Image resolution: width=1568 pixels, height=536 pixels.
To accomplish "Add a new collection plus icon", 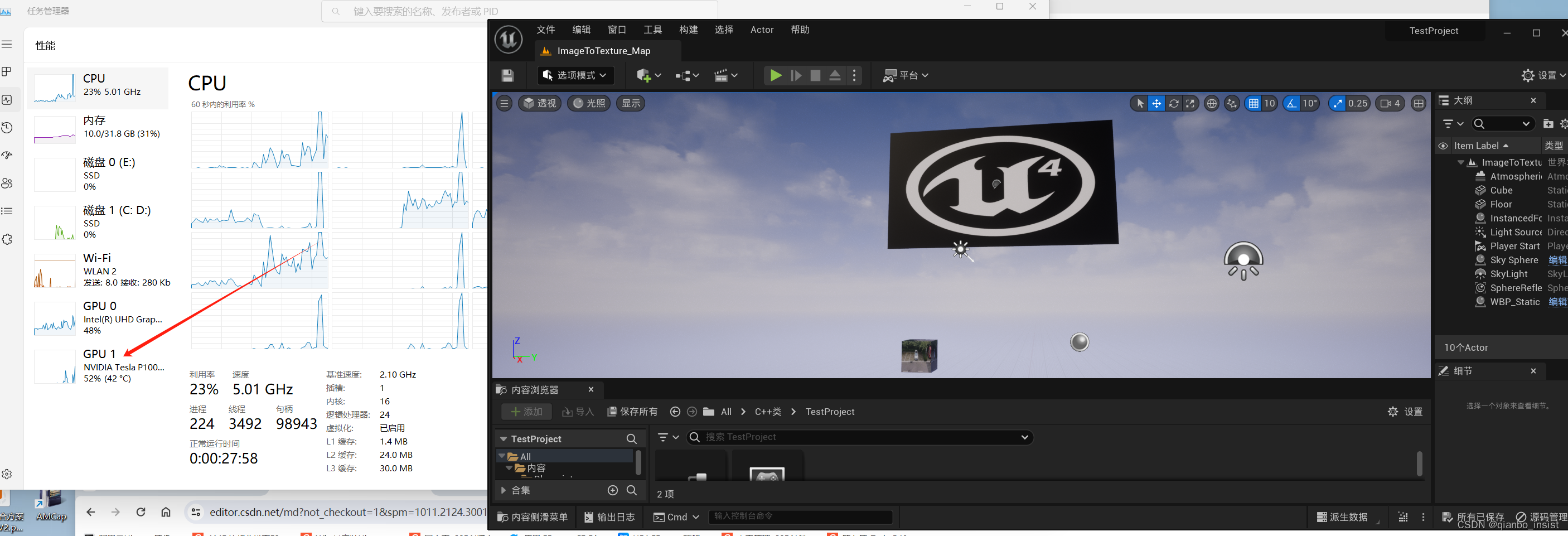I will tap(613, 490).
